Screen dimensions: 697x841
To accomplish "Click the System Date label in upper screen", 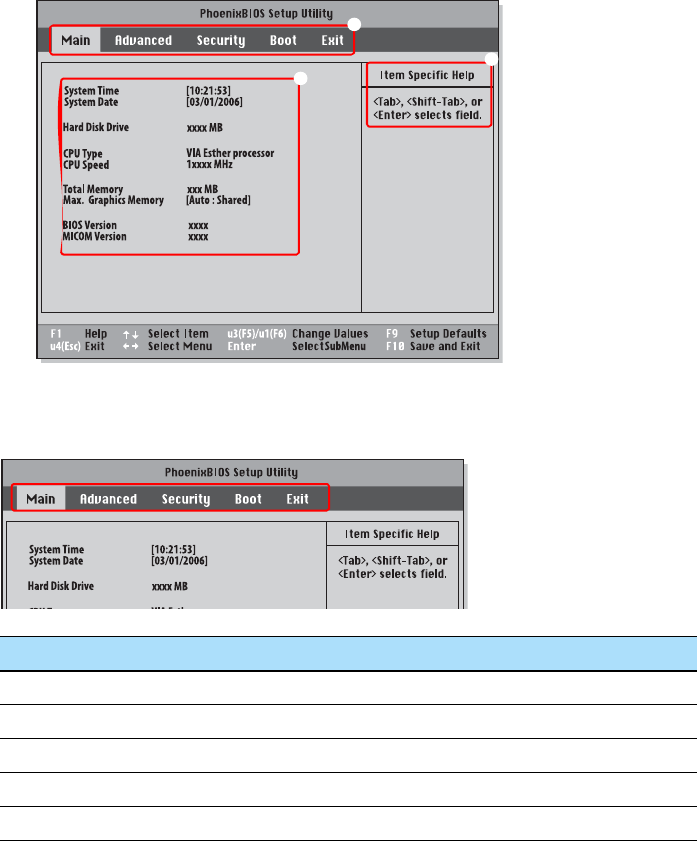I will click(91, 102).
